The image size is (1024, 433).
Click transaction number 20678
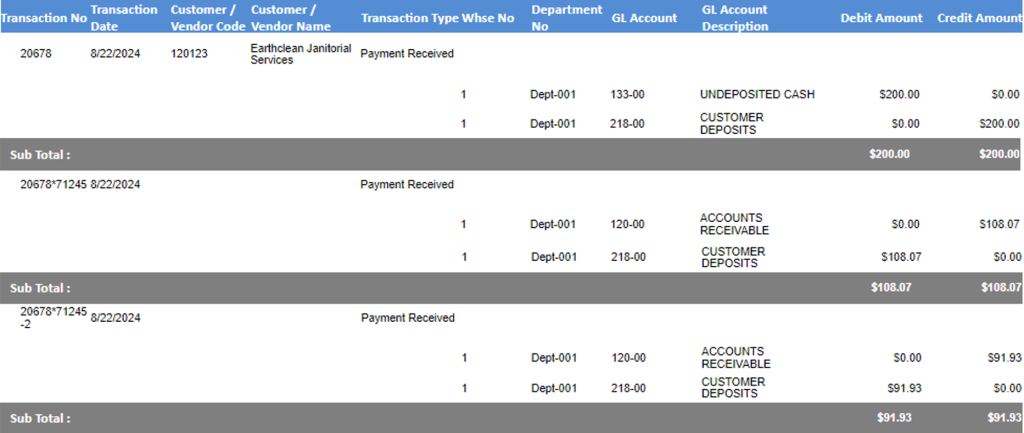pos(35,54)
